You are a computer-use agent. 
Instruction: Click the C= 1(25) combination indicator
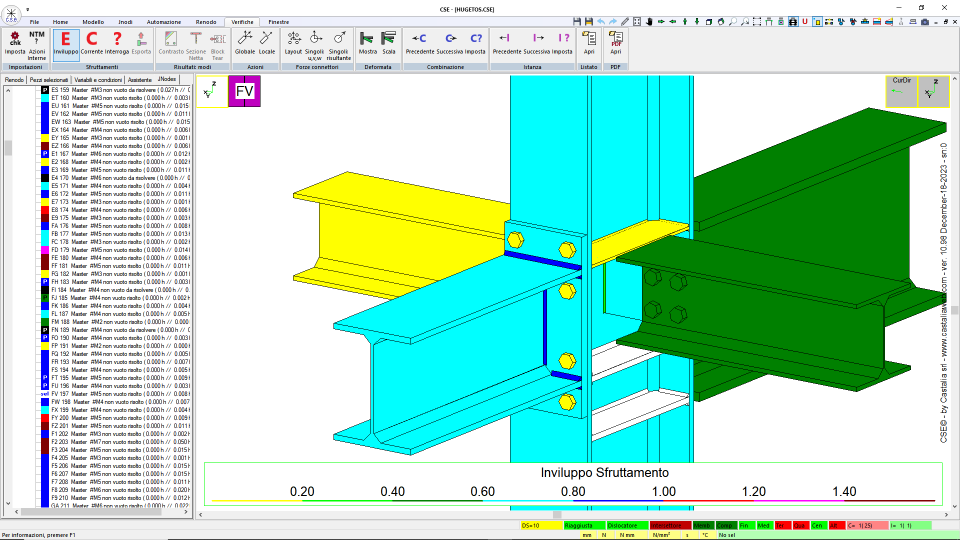[x=868, y=526]
